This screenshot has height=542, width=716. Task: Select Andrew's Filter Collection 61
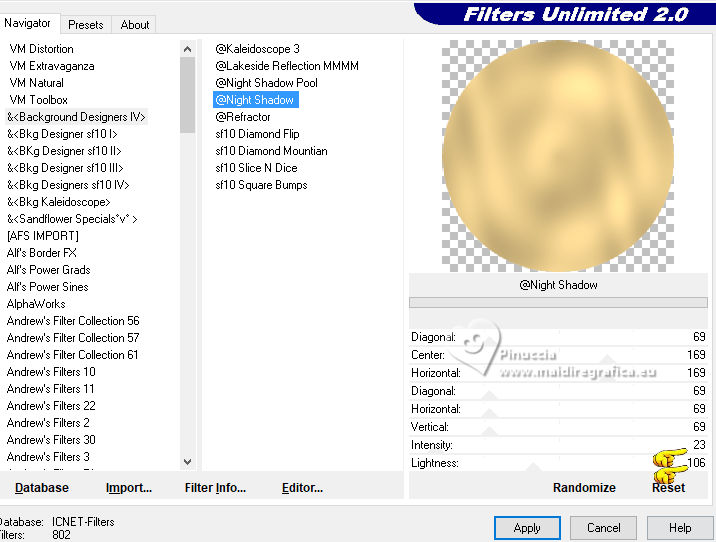pyautogui.click(x=73, y=354)
